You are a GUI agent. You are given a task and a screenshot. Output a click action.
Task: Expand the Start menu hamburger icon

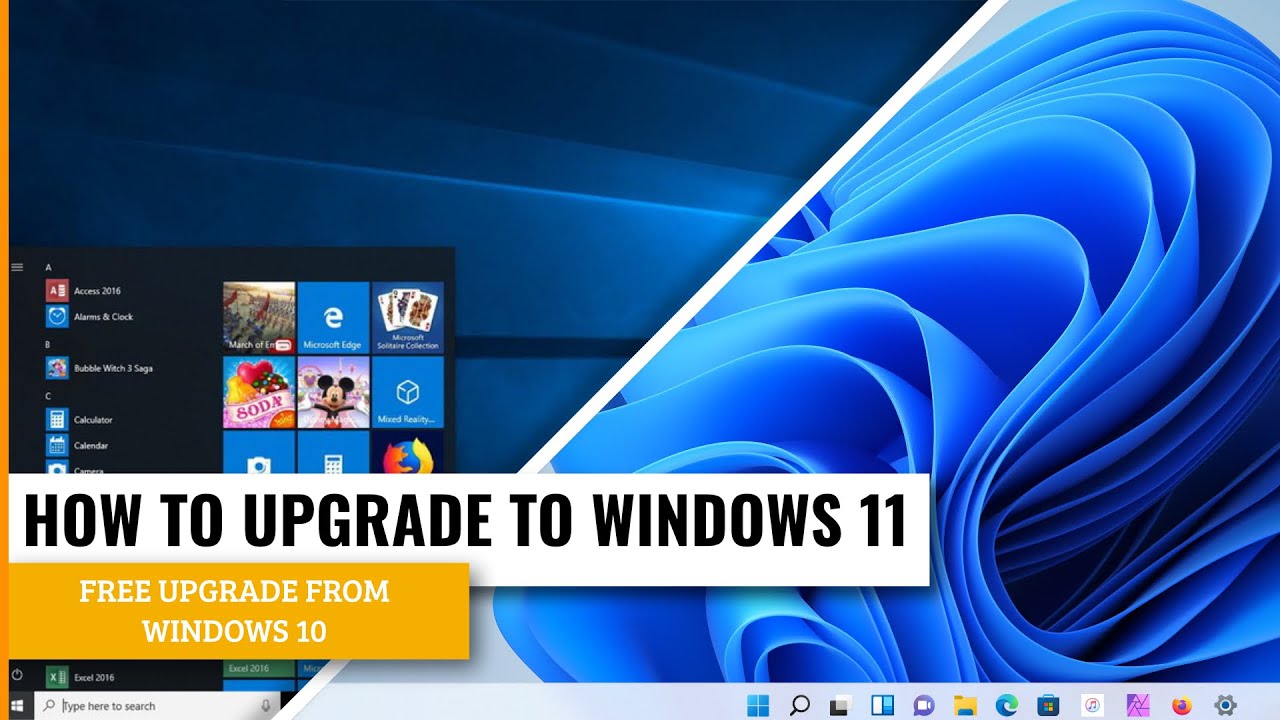17,267
